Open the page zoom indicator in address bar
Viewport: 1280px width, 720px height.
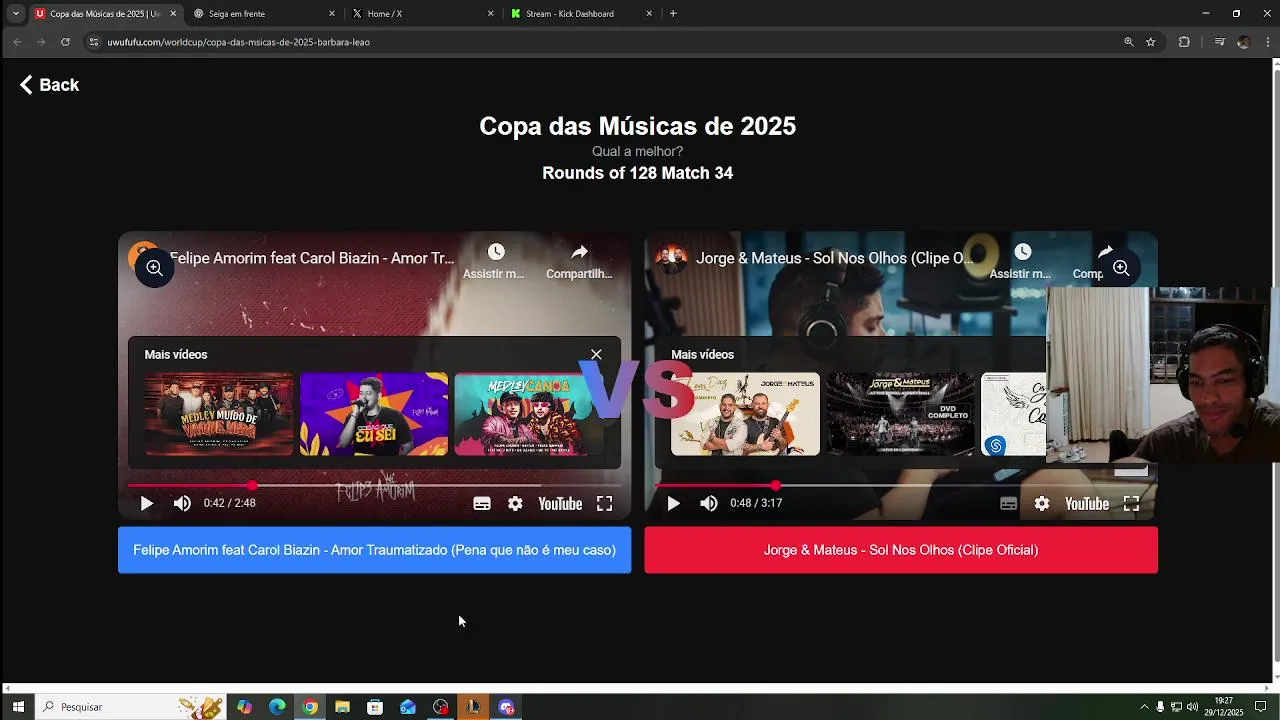click(1129, 42)
